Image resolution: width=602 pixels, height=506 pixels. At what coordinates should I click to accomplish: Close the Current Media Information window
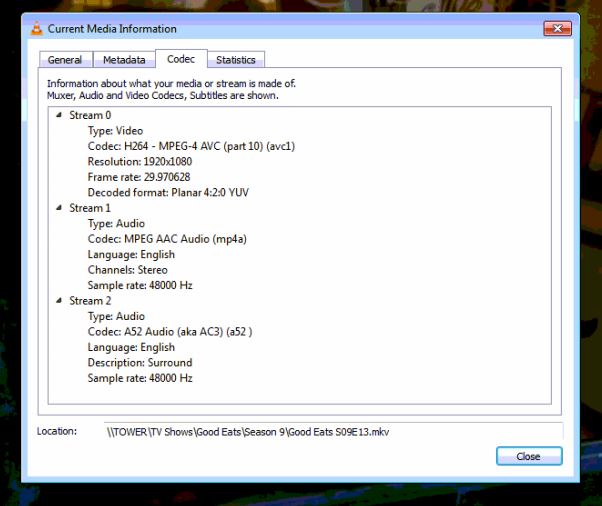[x=557, y=28]
